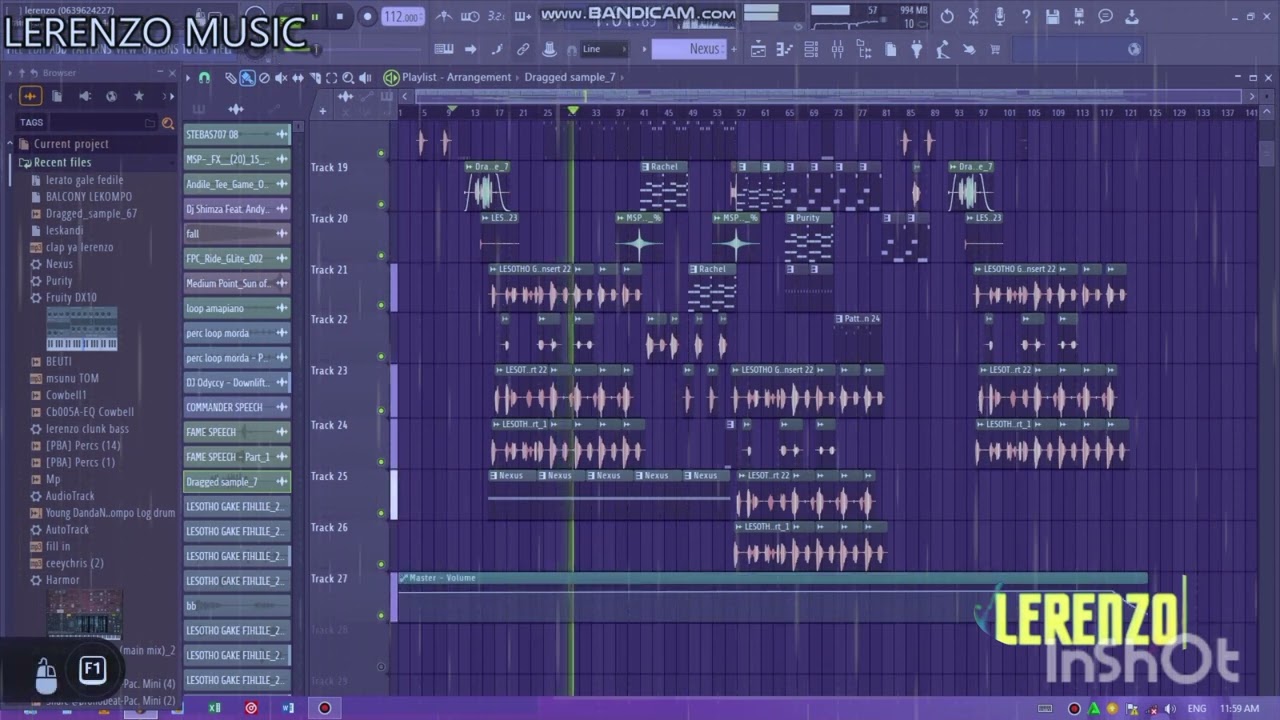Viewport: 1280px width, 720px height.
Task: Pick 'STEBAS707 08' clip in picker
Action: (237, 134)
